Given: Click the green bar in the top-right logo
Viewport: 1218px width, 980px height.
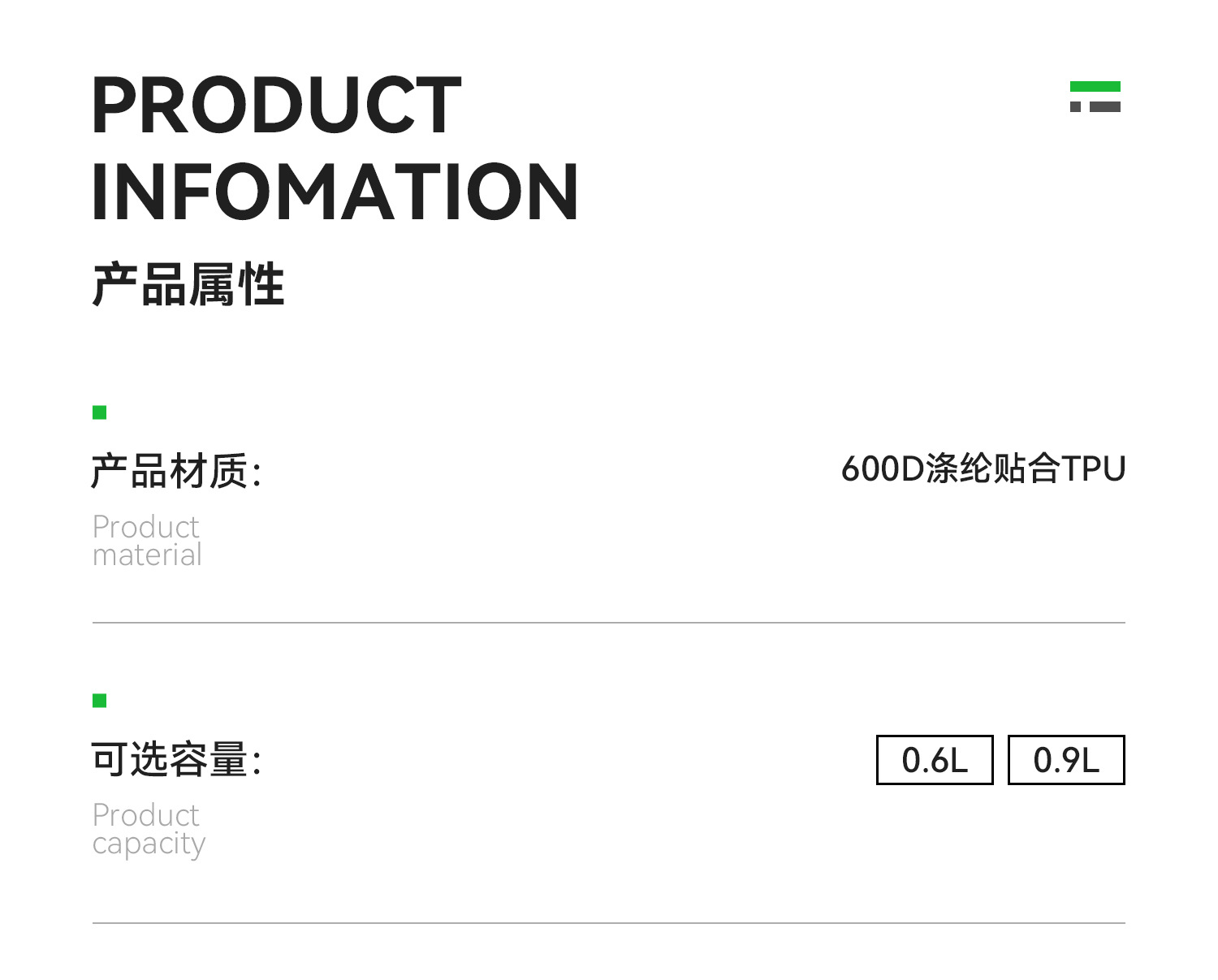Looking at the screenshot, I should 1095,87.
